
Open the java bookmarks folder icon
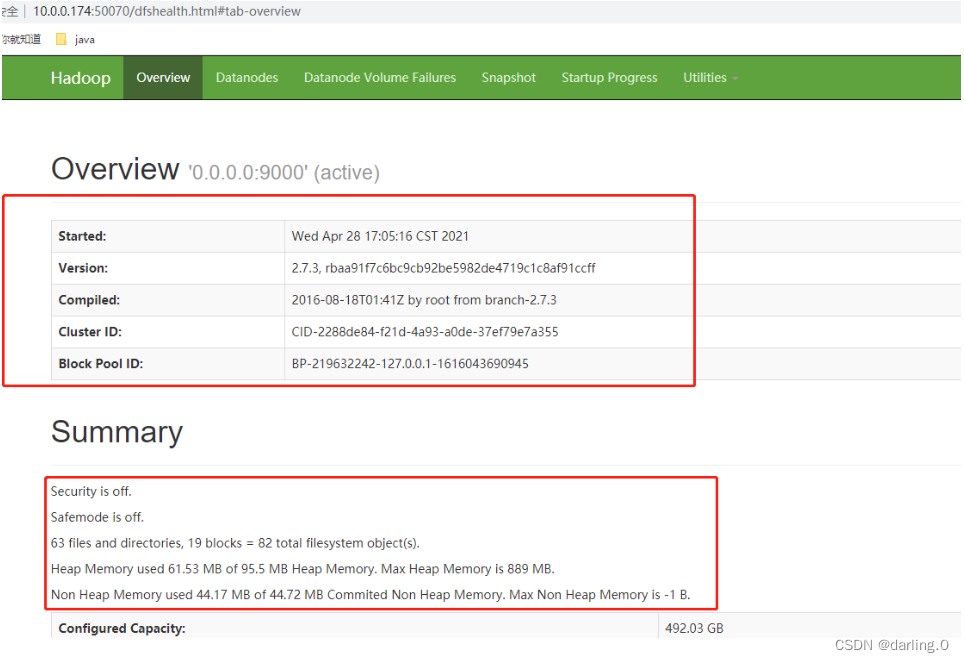click(62, 39)
